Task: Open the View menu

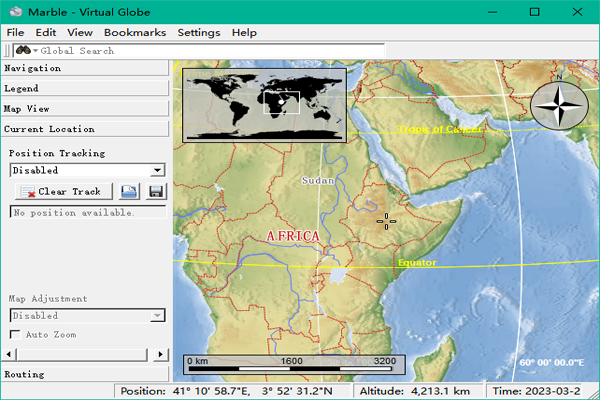Action: [80, 33]
